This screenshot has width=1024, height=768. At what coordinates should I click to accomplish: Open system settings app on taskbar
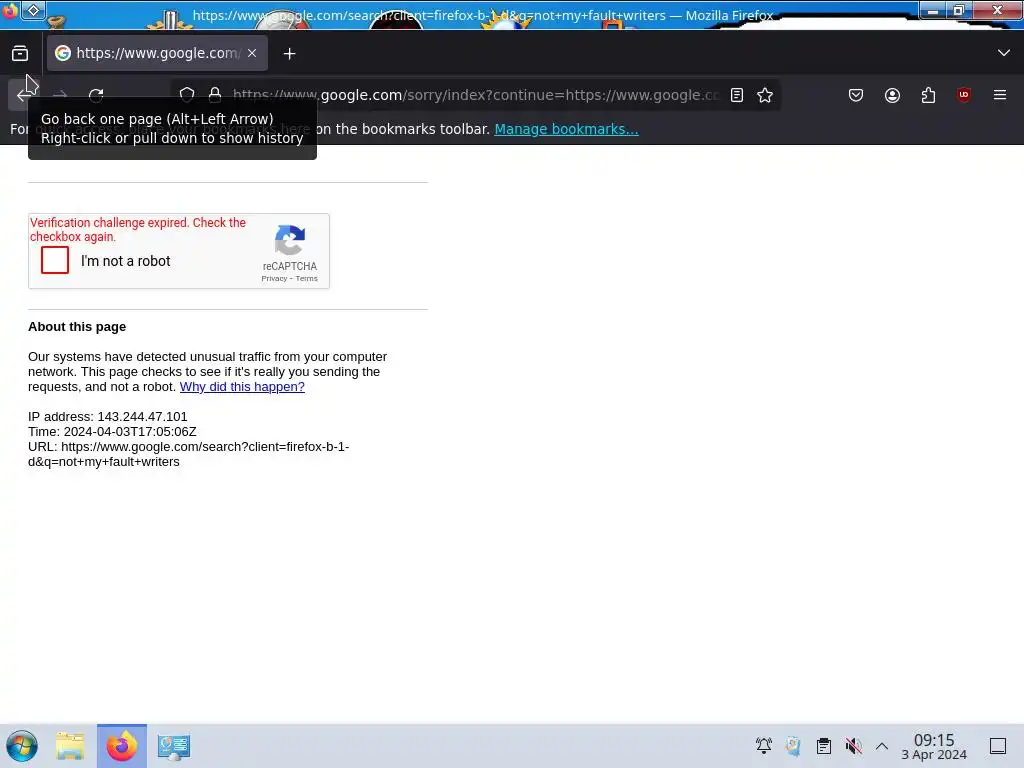[174, 746]
